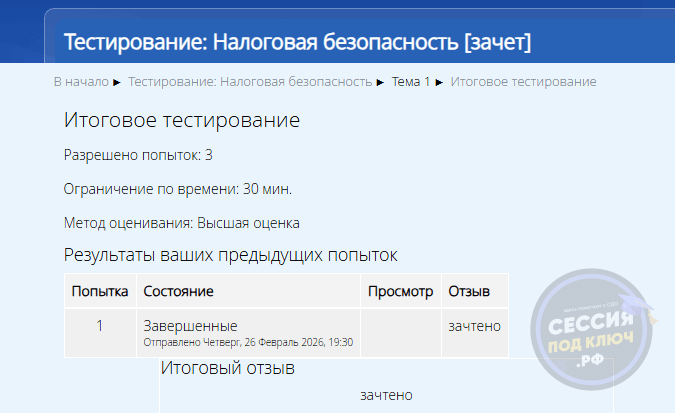Click the "Сессия под ключ" watermark logo
The image size is (675, 413).
point(593,335)
